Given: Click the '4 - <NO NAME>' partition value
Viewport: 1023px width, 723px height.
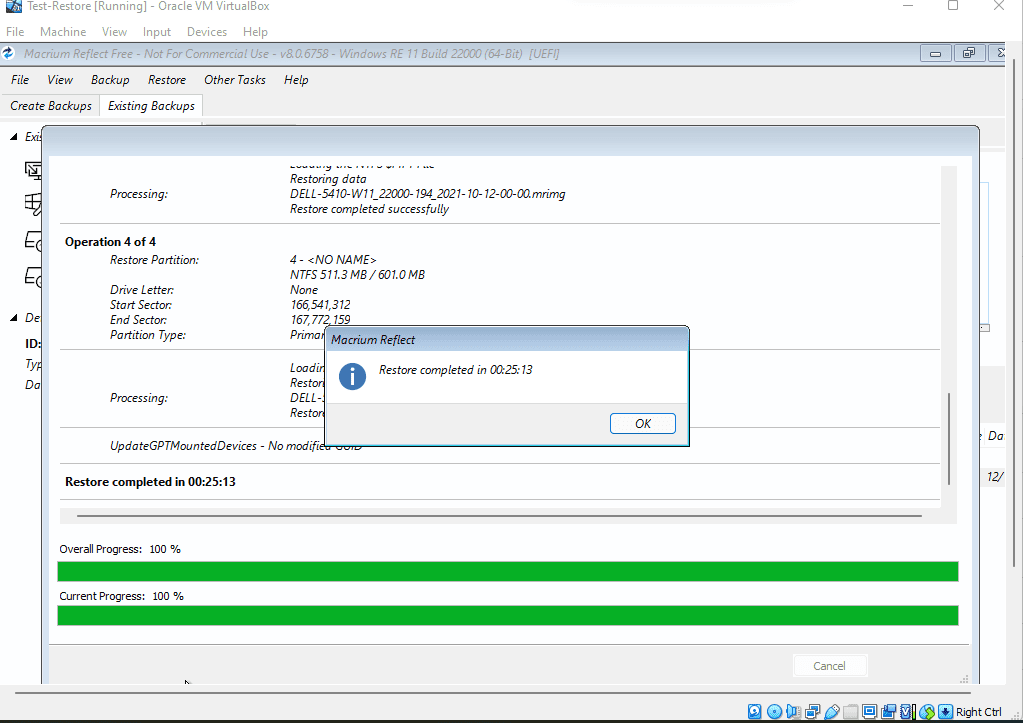Looking at the screenshot, I should pos(333,260).
